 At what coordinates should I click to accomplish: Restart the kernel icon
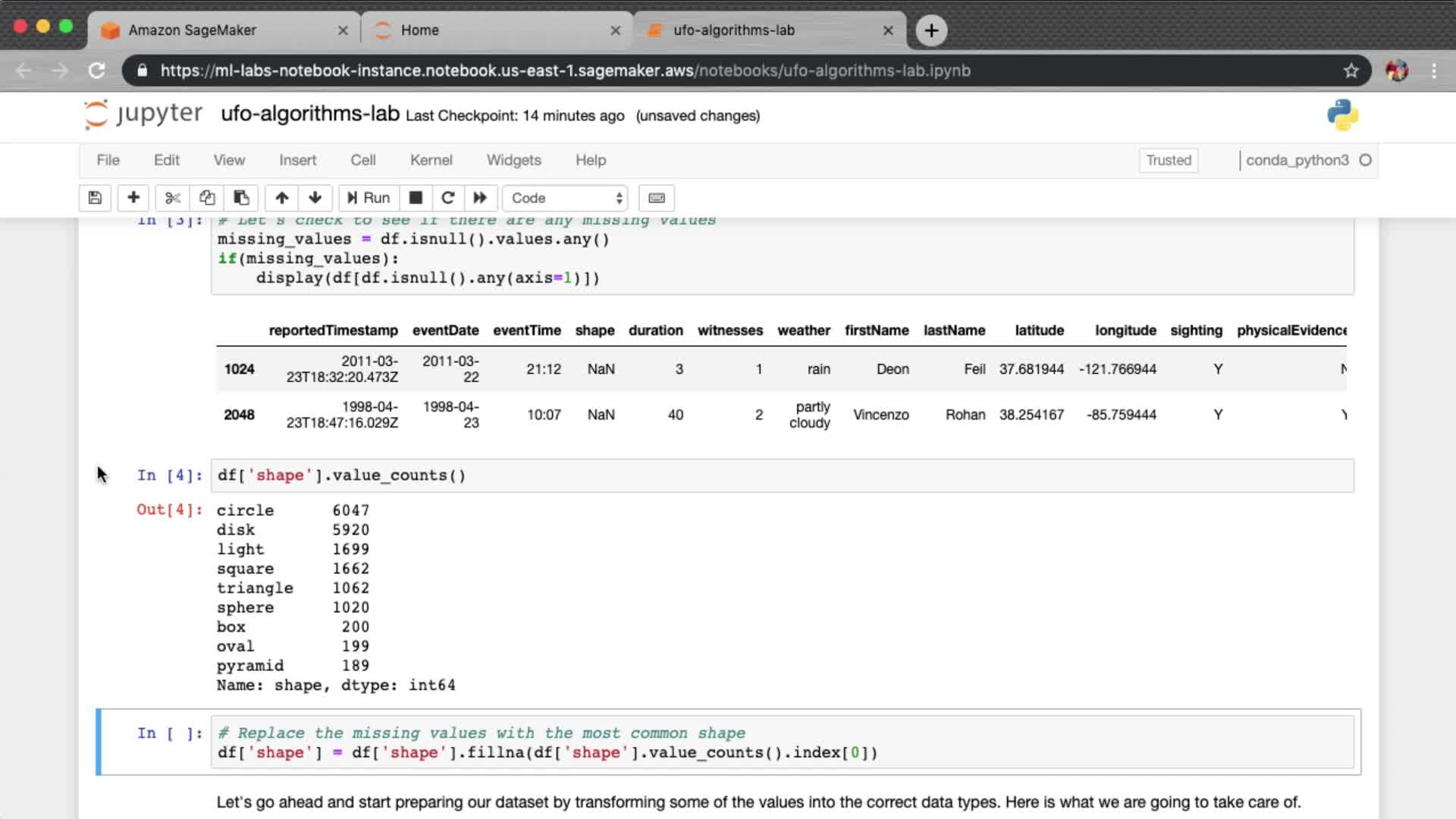(x=448, y=198)
